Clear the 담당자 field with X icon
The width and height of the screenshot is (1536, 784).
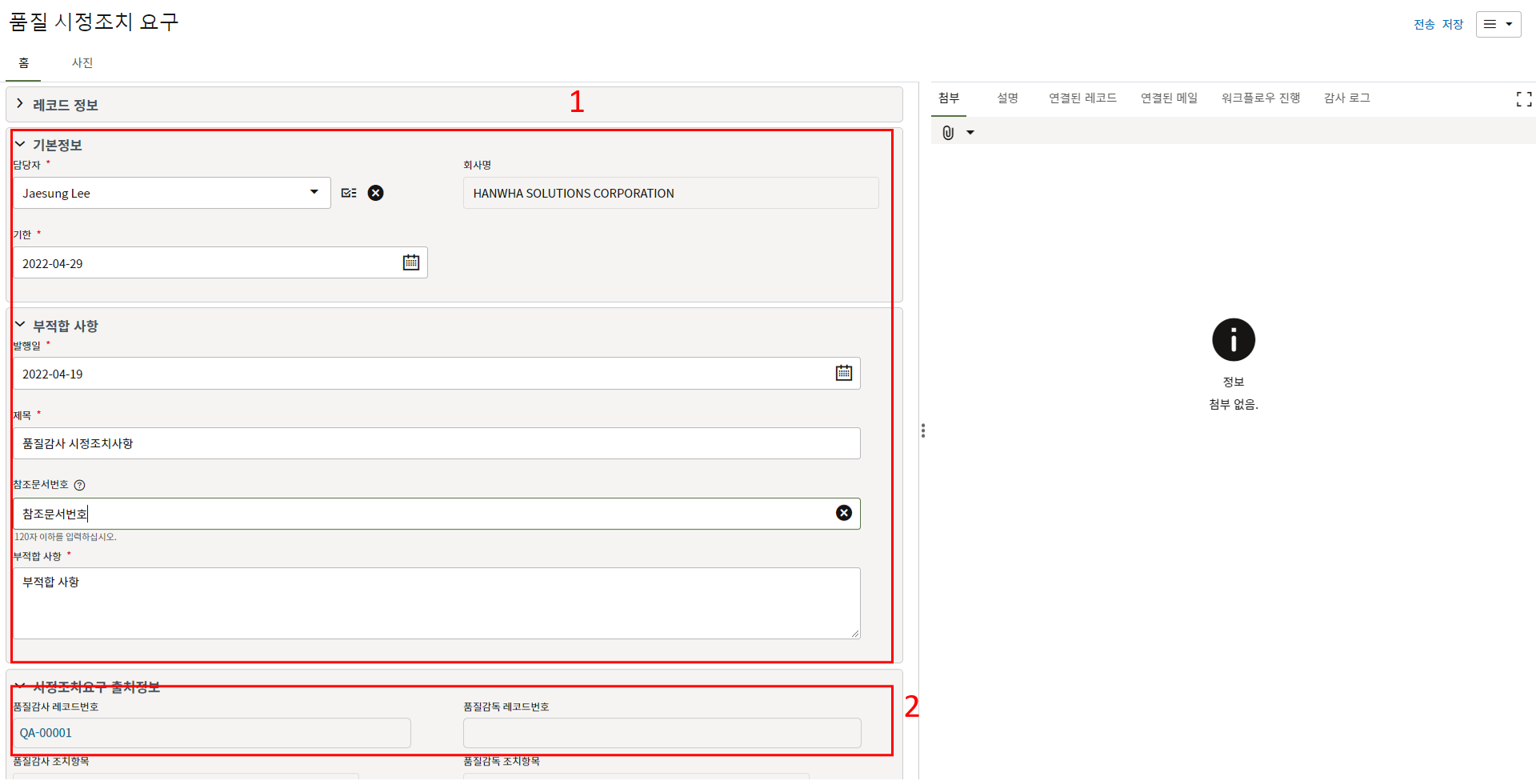point(375,193)
